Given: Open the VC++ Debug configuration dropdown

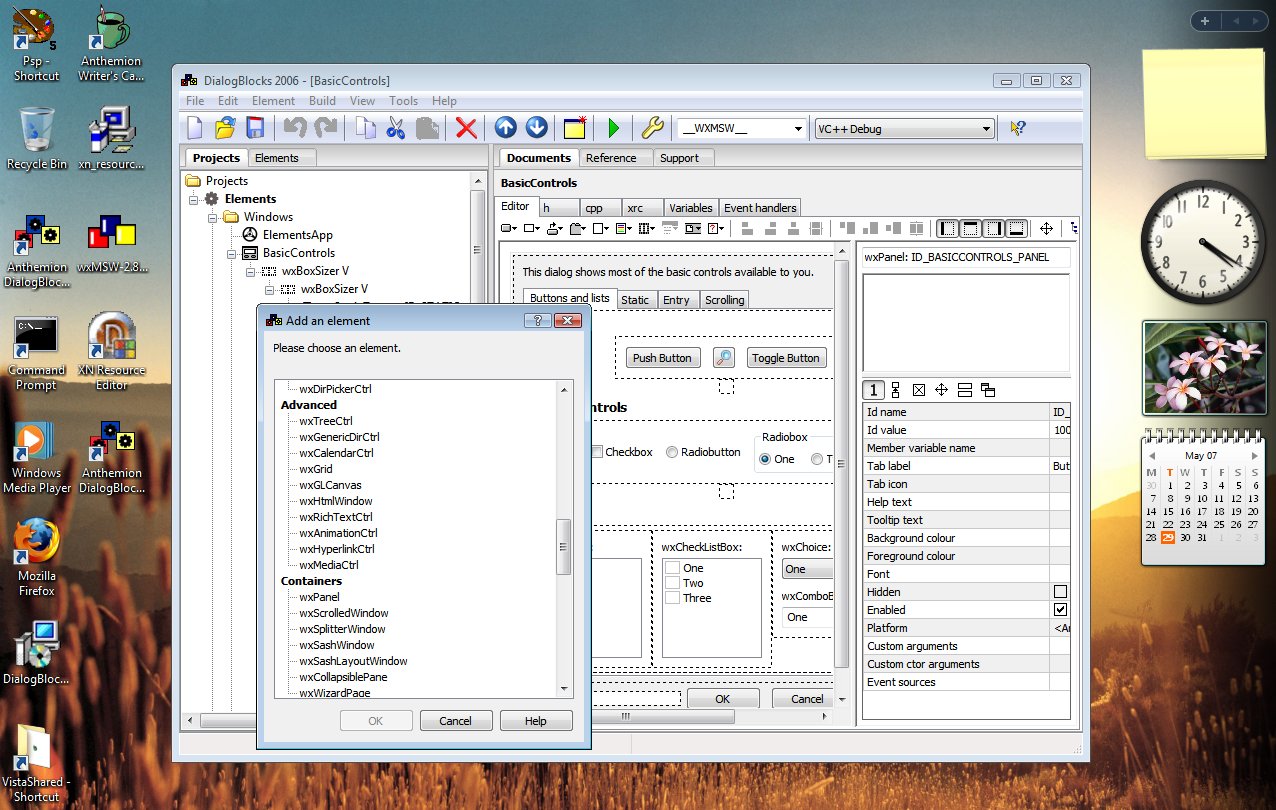Looking at the screenshot, I should [x=988, y=128].
